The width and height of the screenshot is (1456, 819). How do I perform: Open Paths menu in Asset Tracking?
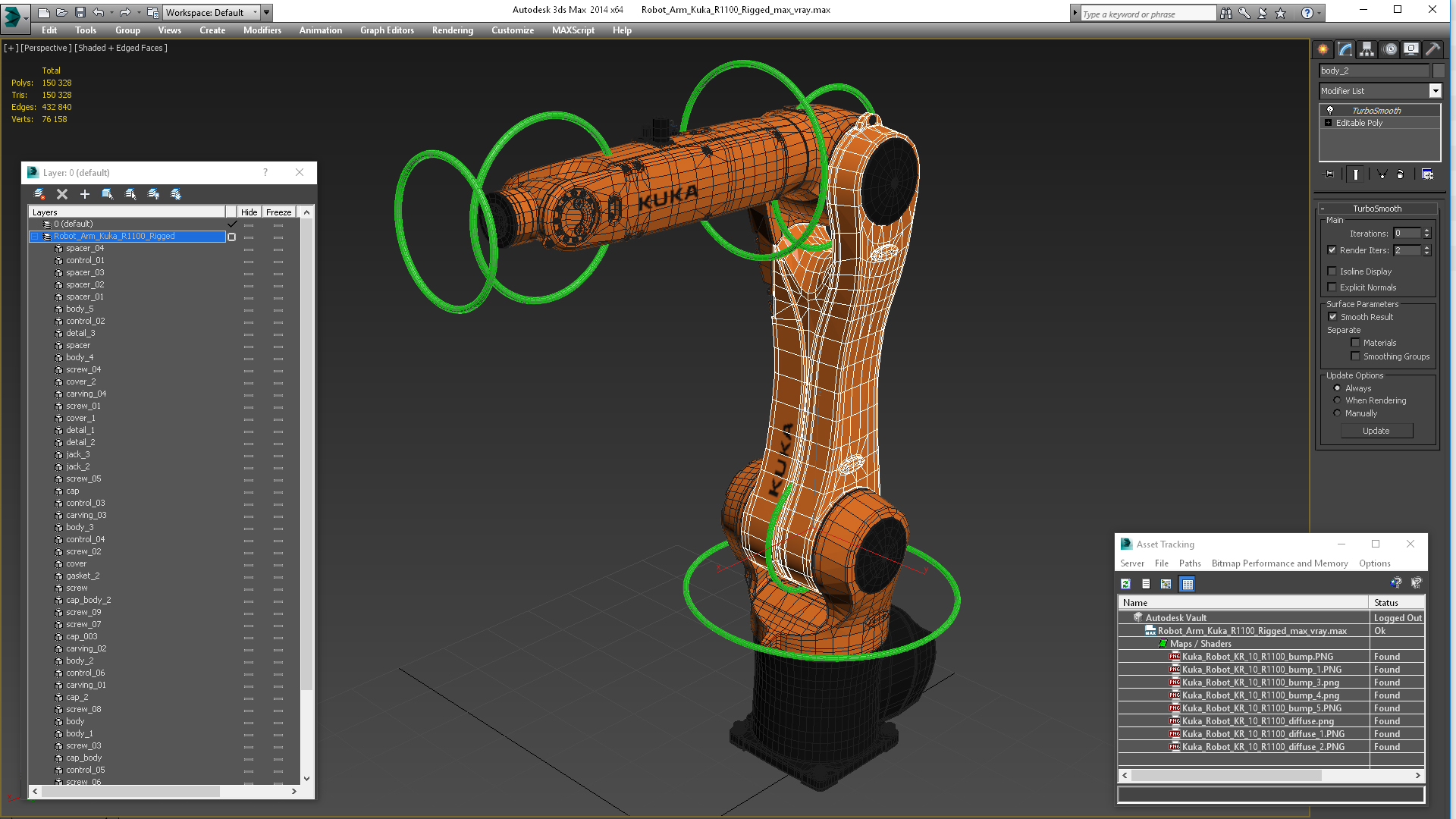[x=1190, y=563]
